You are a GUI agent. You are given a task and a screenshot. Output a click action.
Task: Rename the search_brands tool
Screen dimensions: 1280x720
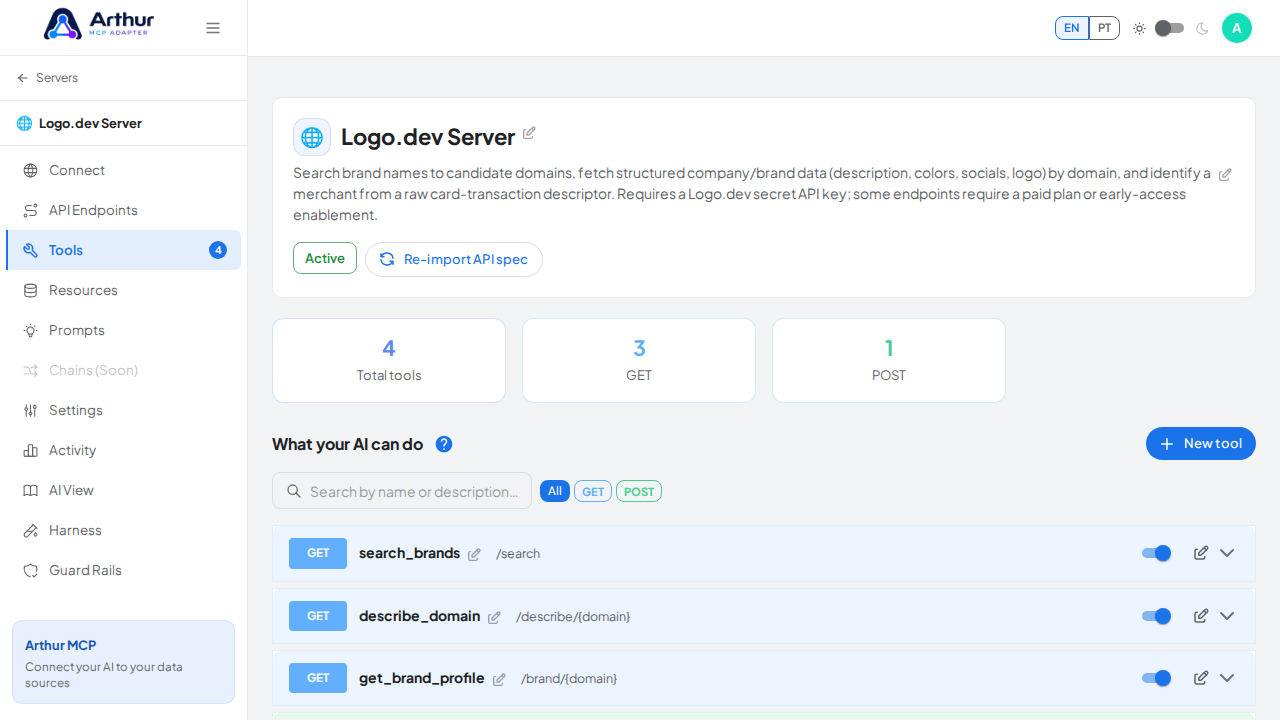pyautogui.click(x=474, y=554)
